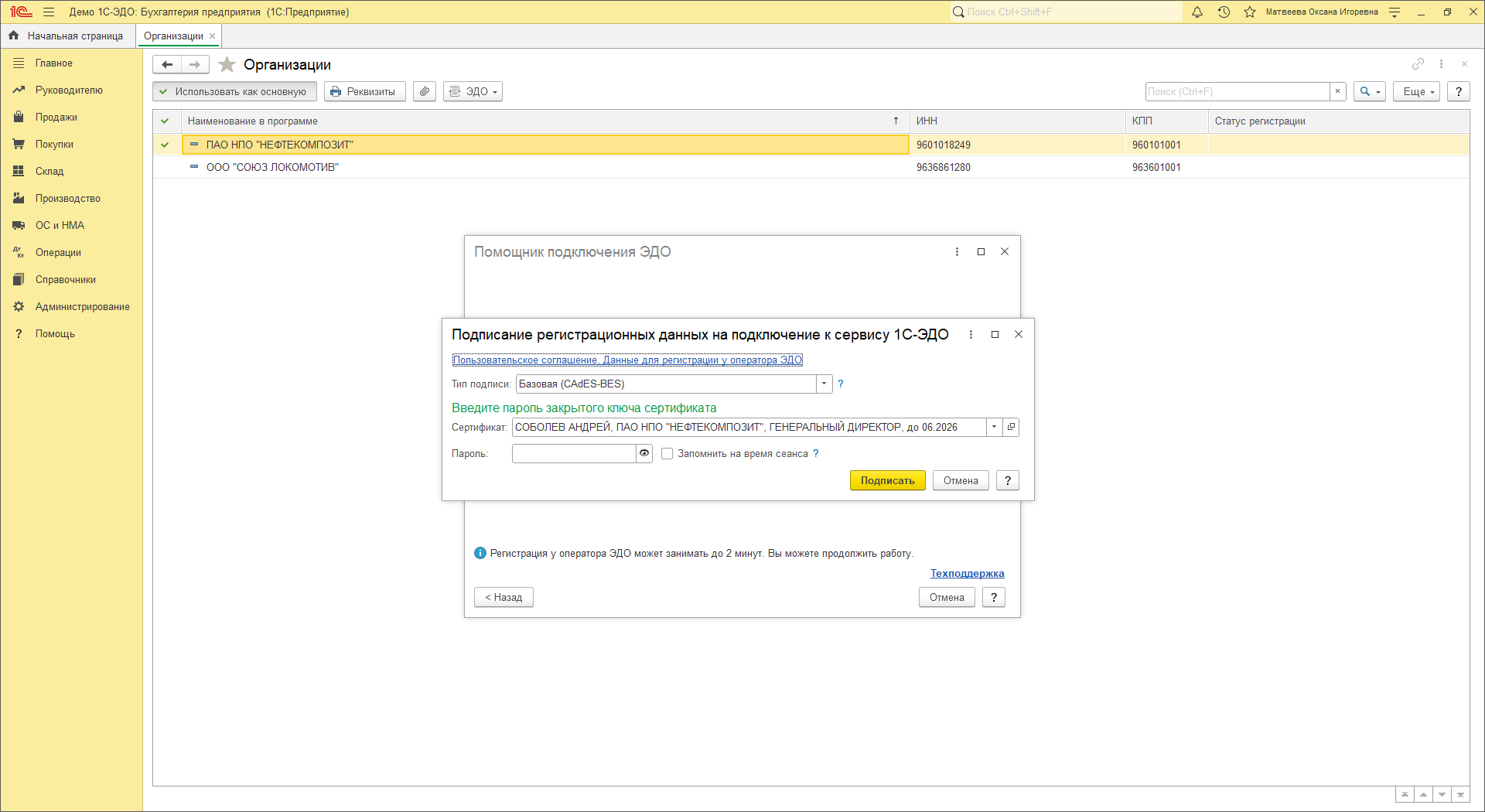Viewport: 1485px width, 812px height.
Task: Click the back arrow navigation button
Action: 167,65
